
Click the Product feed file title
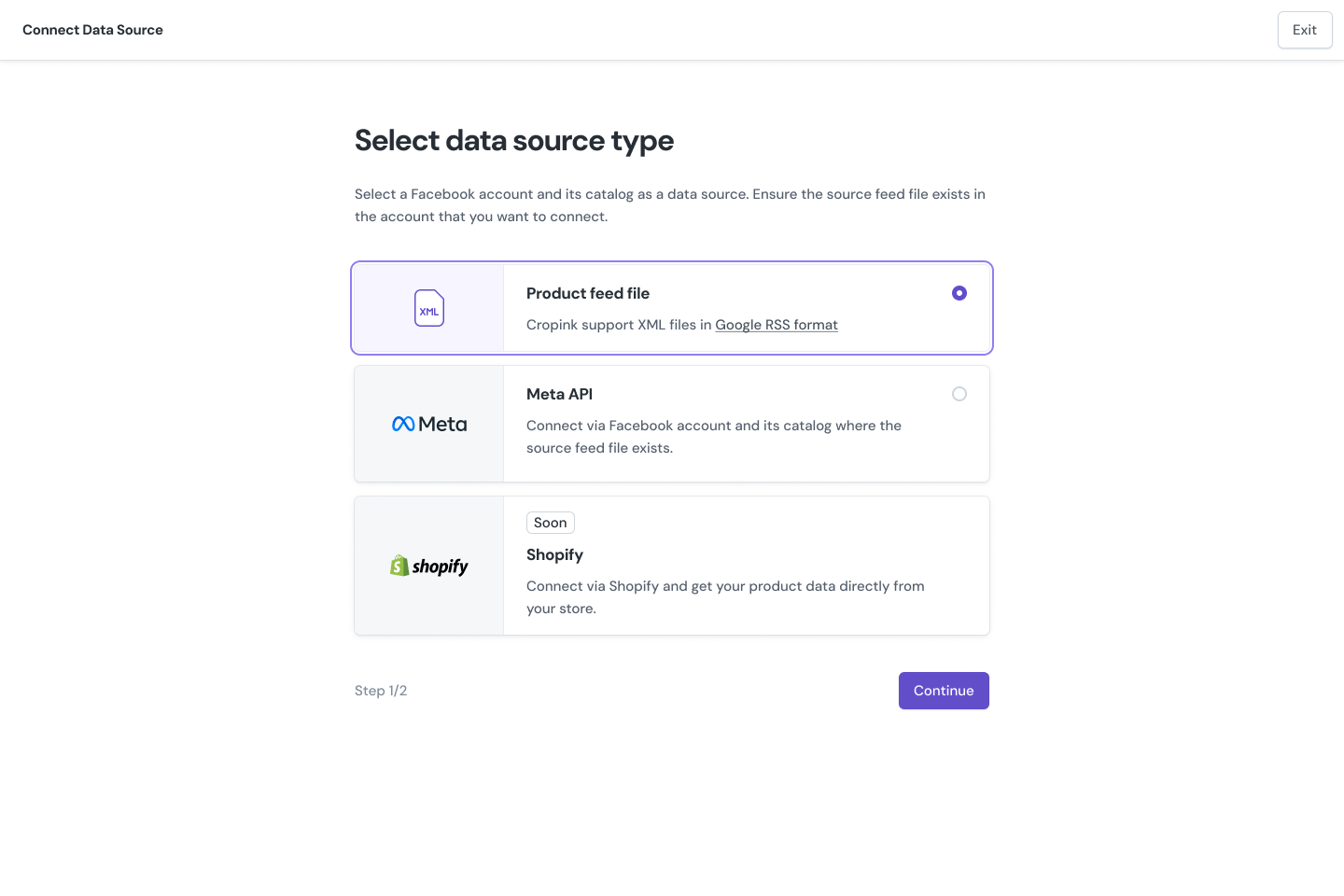588,293
